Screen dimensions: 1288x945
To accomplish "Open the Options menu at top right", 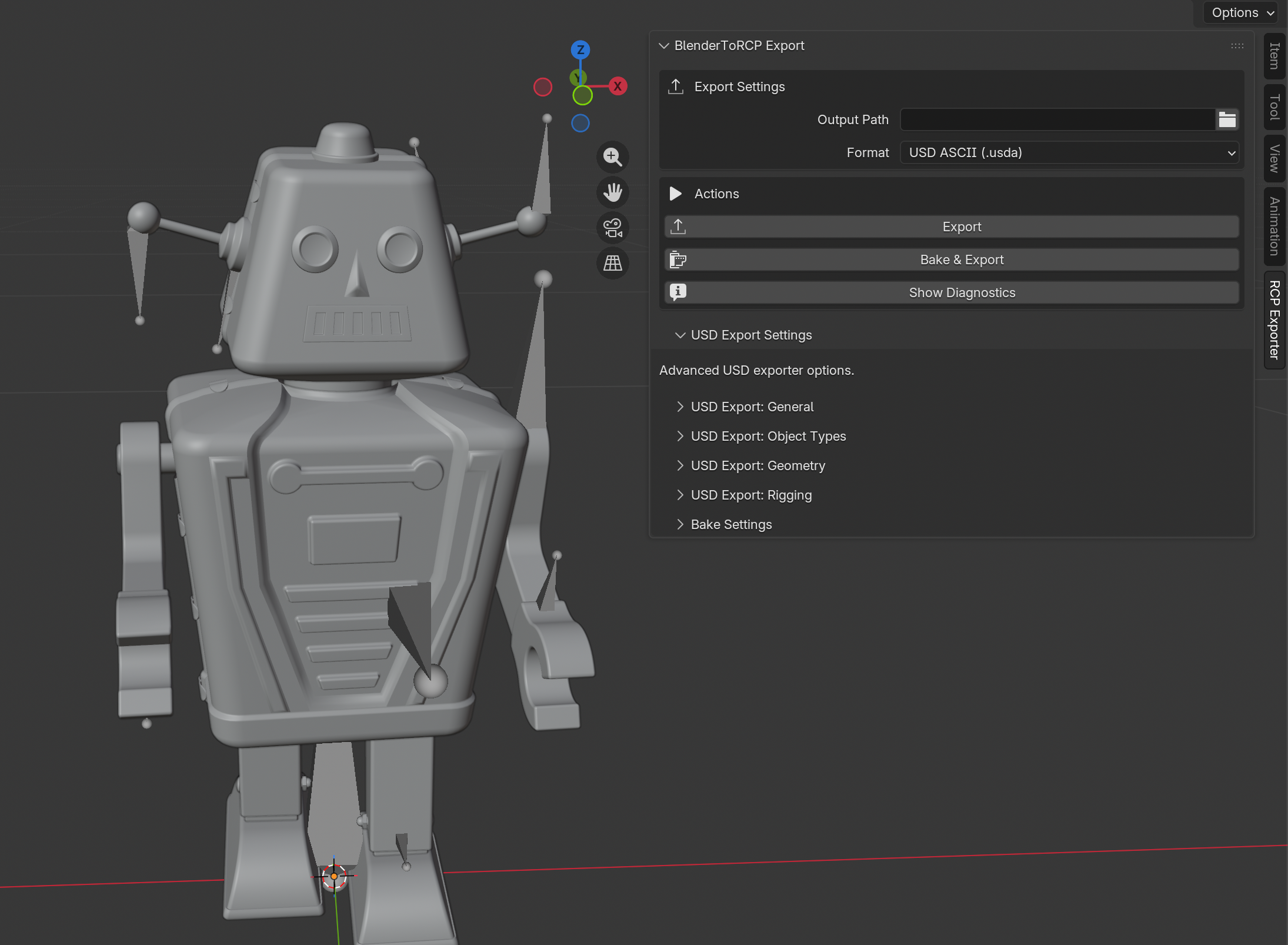I will tap(1239, 12).
